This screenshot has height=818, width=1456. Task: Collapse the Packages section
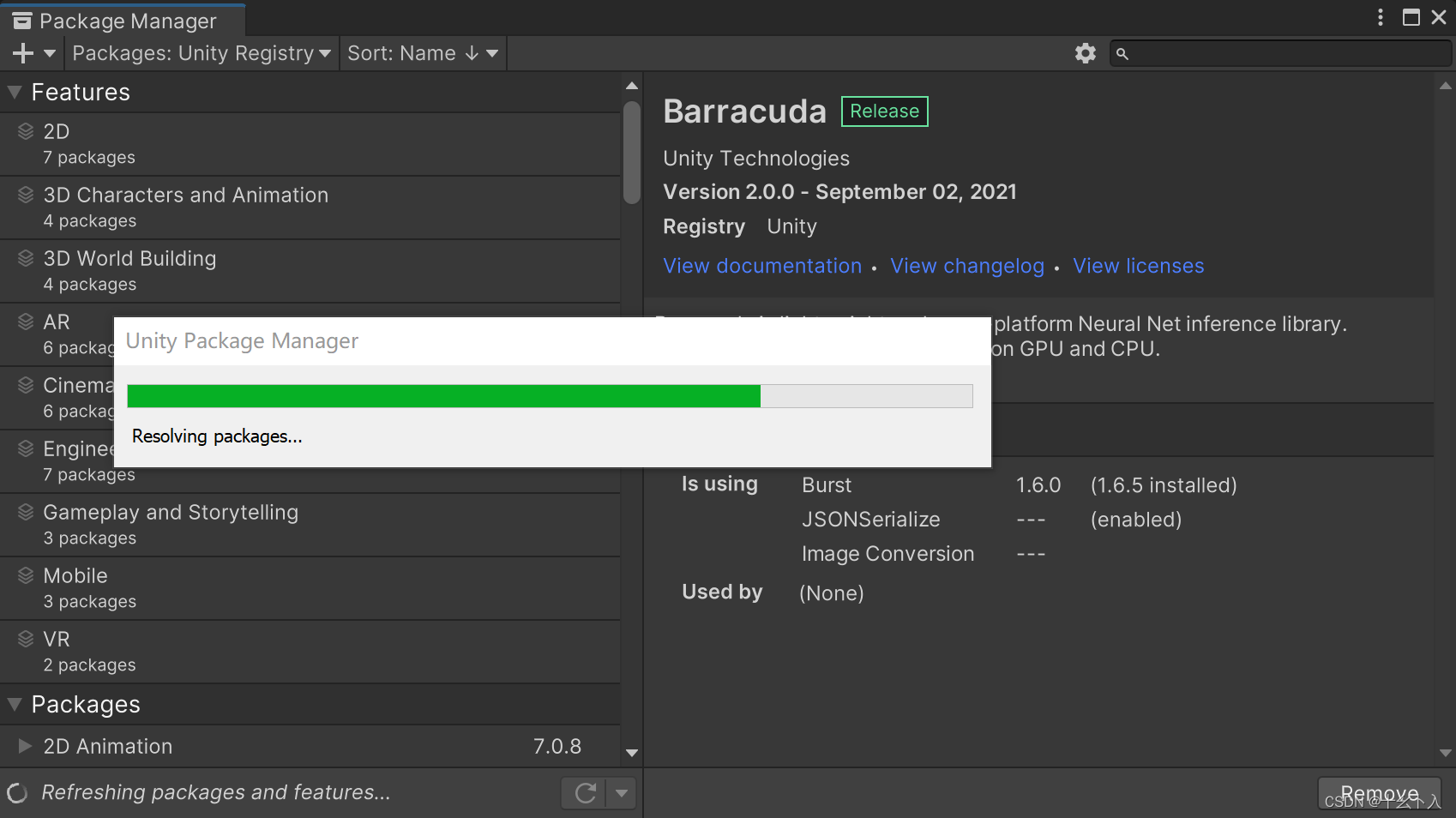click(x=15, y=704)
